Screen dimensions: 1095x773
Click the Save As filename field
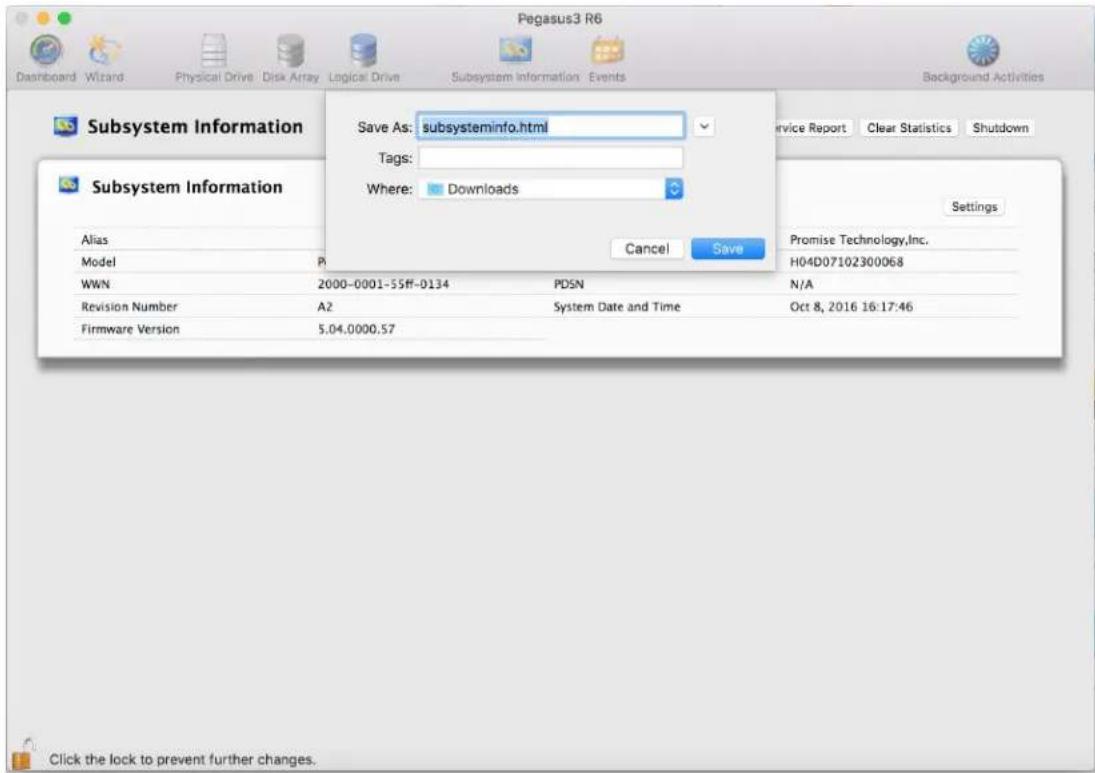click(550, 127)
